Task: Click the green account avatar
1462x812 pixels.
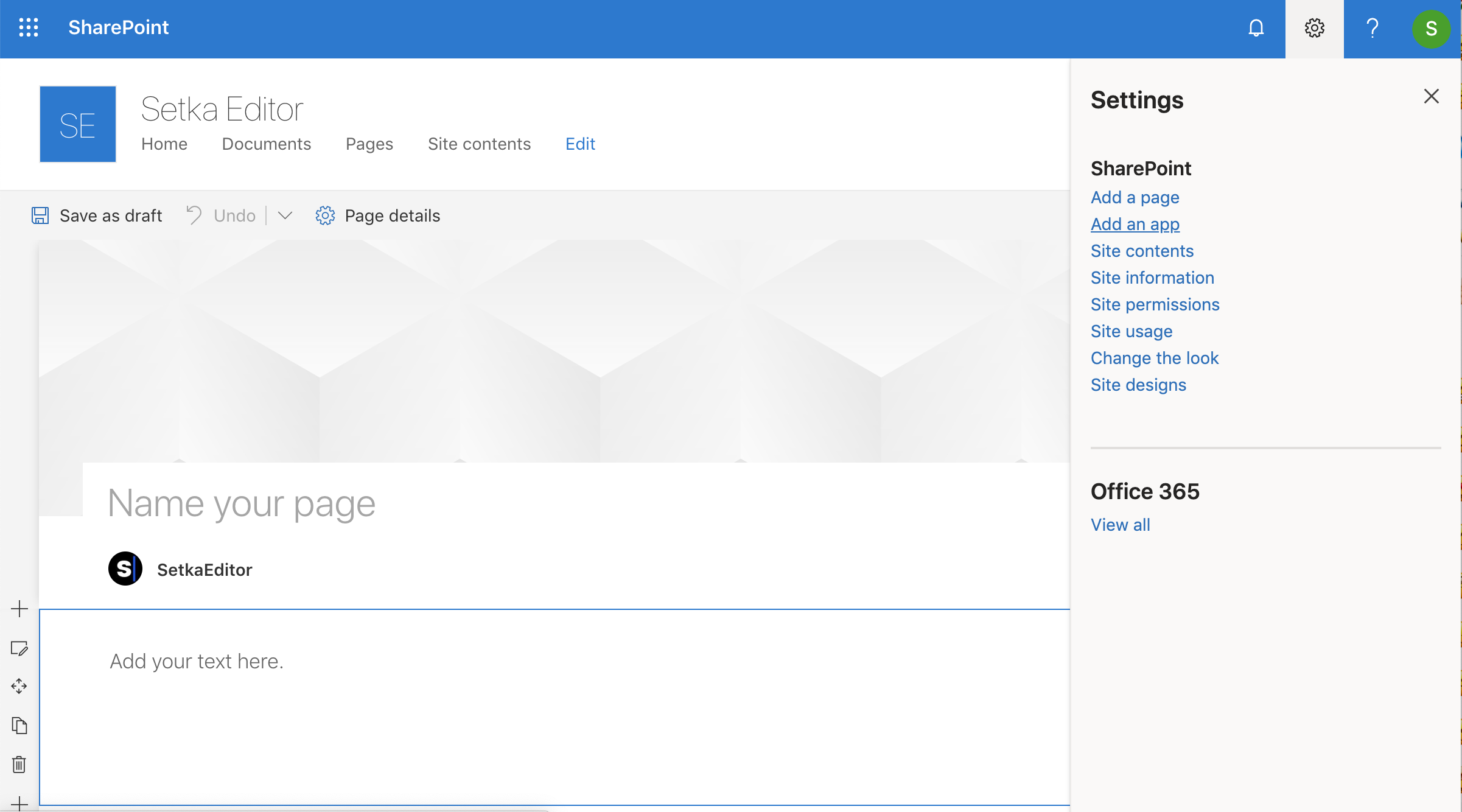Action: click(1430, 29)
